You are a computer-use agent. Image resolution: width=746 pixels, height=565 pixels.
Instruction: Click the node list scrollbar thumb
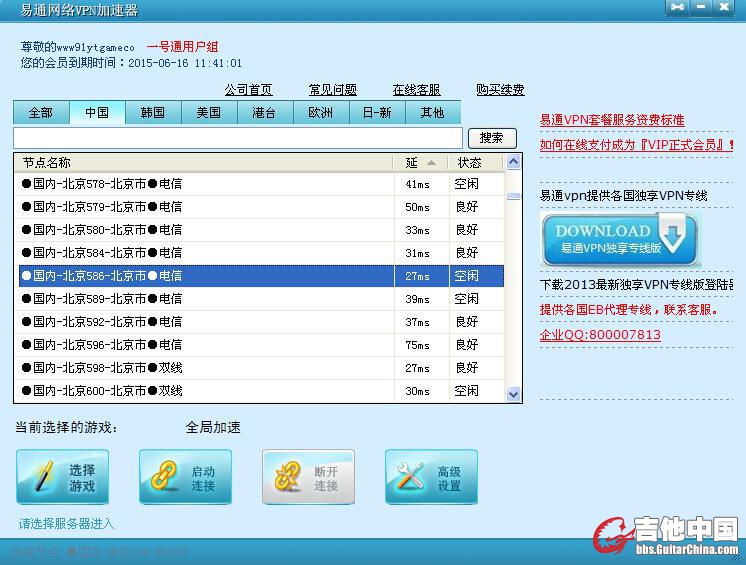[x=513, y=196]
